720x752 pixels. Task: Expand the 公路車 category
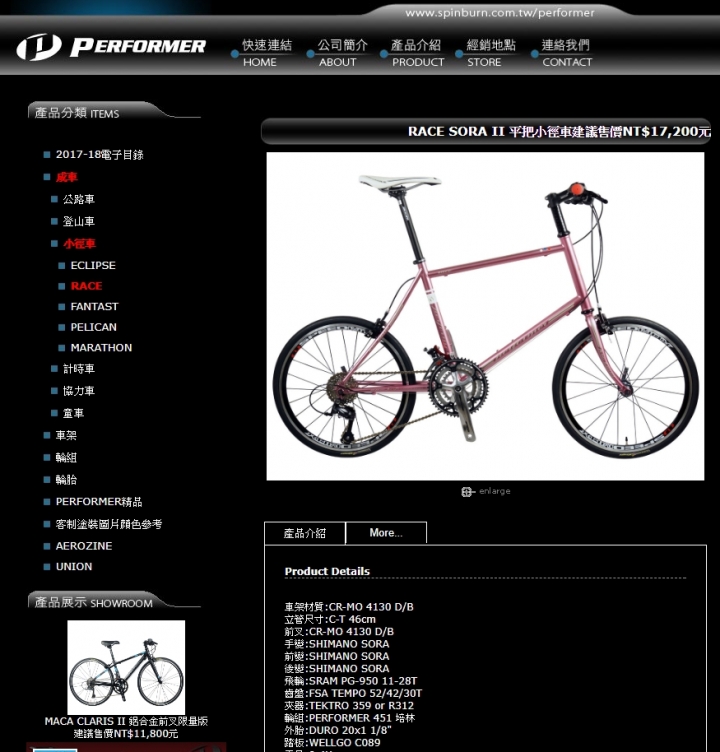tap(79, 199)
